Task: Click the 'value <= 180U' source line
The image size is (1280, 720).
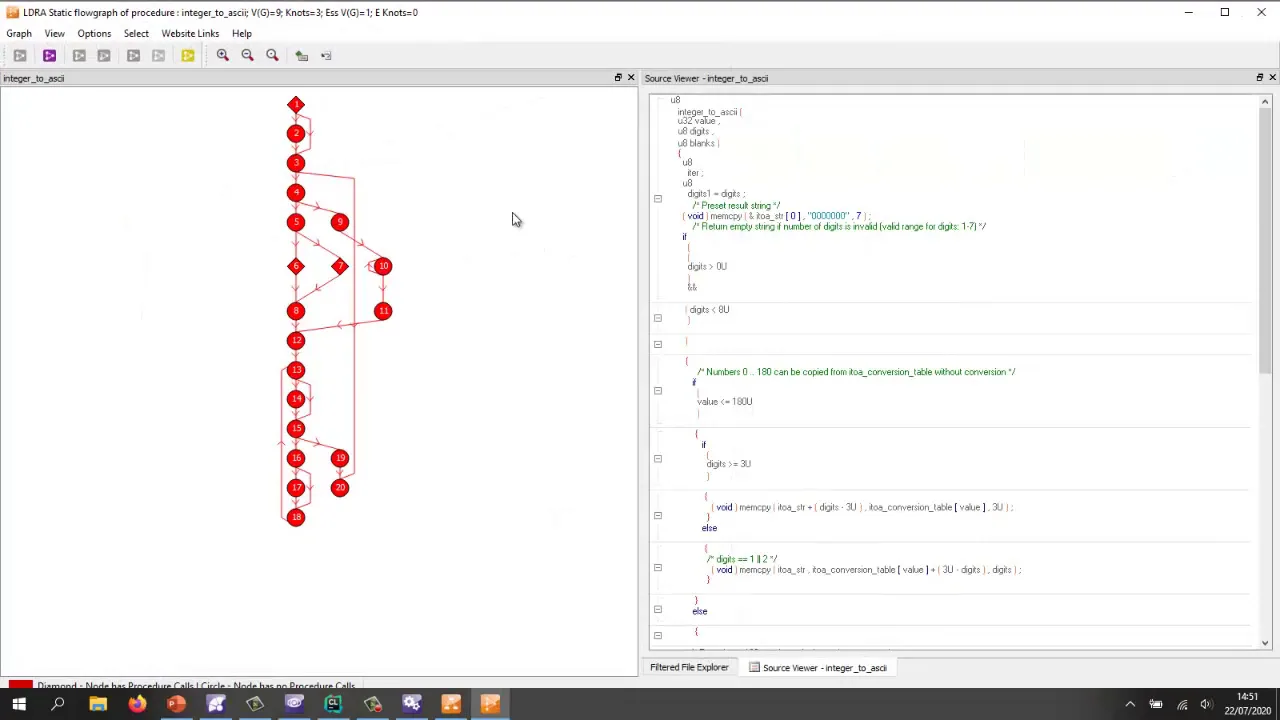Action: pos(724,401)
